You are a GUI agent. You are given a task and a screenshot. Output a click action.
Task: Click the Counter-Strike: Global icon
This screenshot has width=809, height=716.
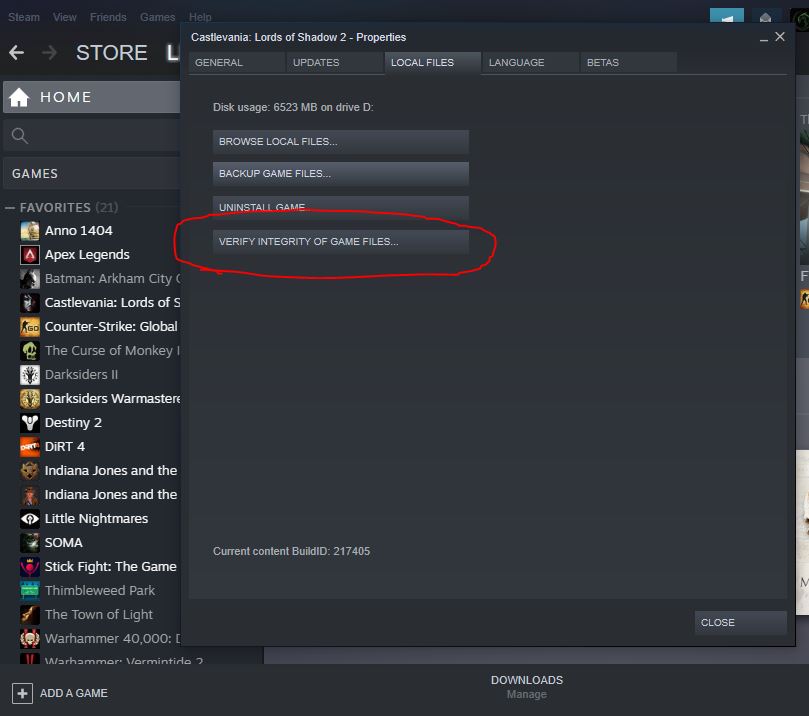pos(30,327)
